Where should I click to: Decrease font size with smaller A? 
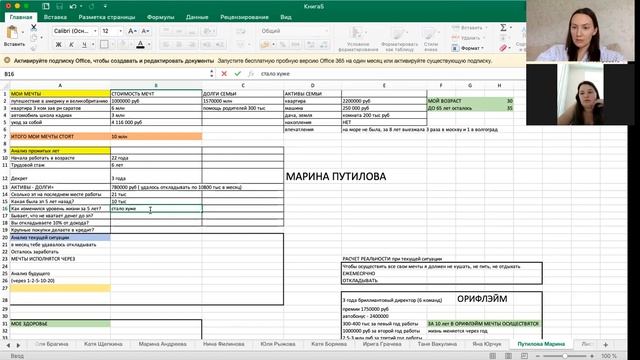click(x=145, y=31)
